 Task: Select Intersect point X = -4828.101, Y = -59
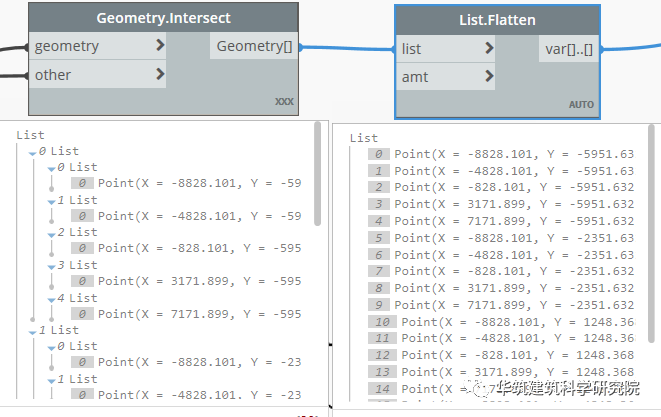pyautogui.click(x=199, y=216)
